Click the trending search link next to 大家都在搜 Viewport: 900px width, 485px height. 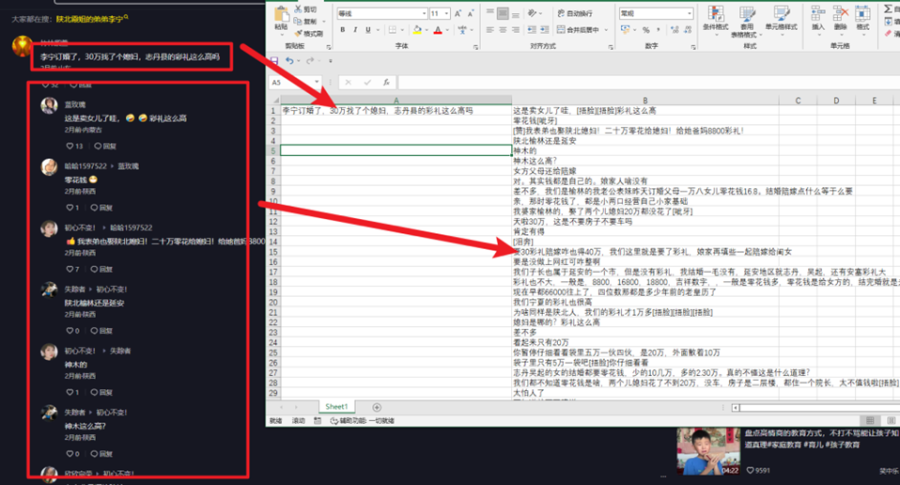point(92,19)
